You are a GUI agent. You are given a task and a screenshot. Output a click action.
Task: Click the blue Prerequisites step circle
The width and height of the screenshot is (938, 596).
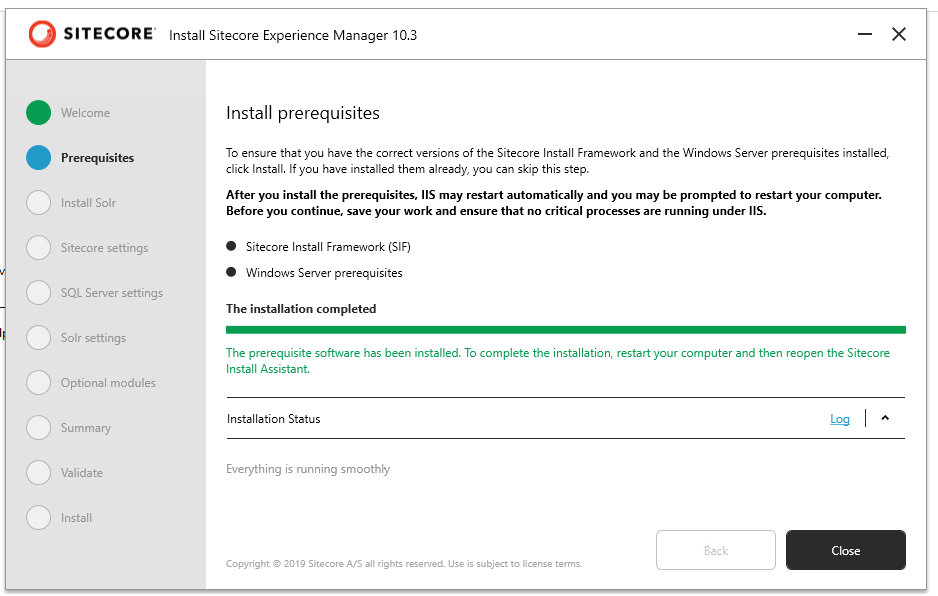(38, 158)
